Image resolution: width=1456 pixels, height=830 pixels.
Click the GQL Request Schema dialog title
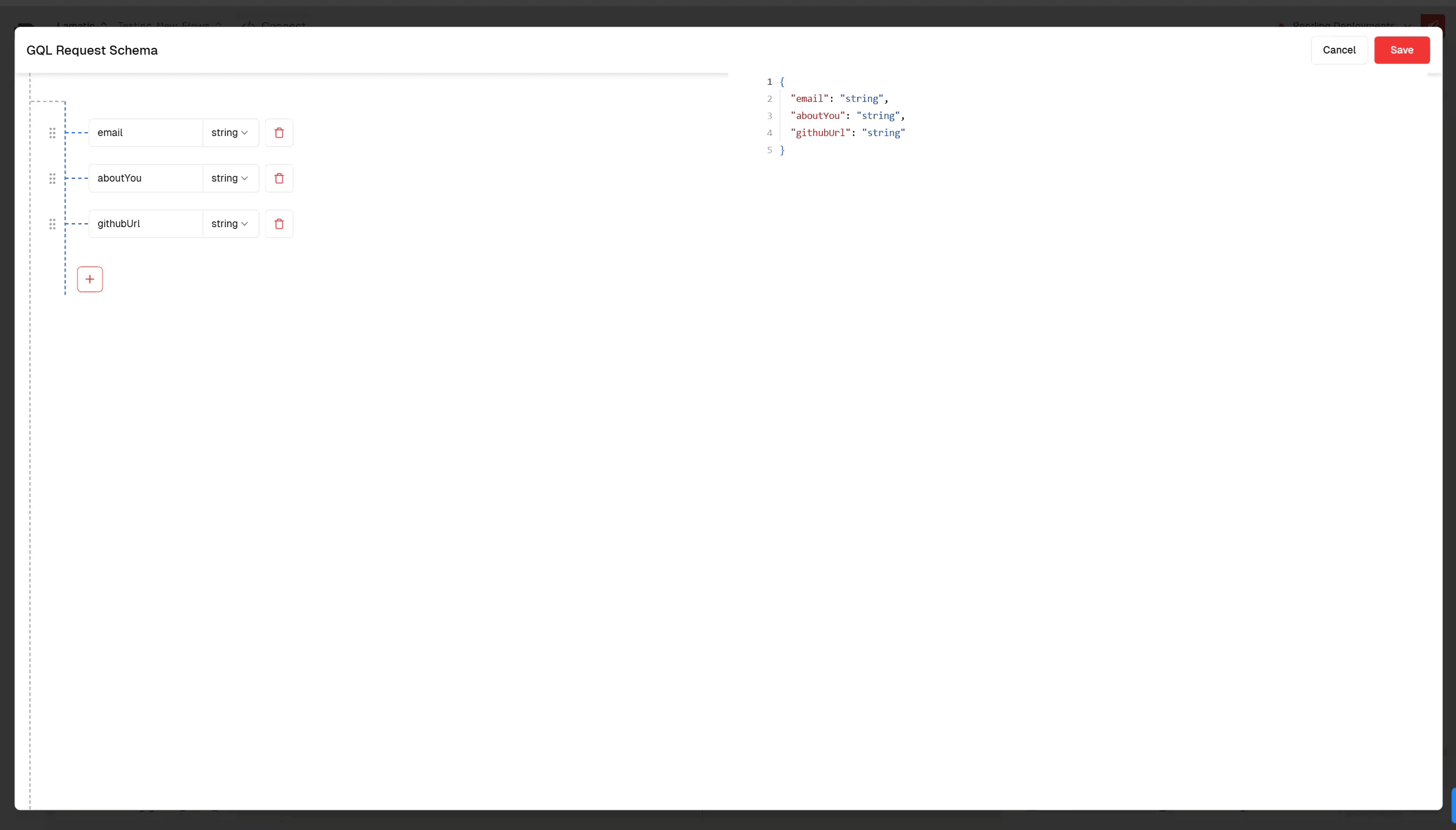(92, 50)
